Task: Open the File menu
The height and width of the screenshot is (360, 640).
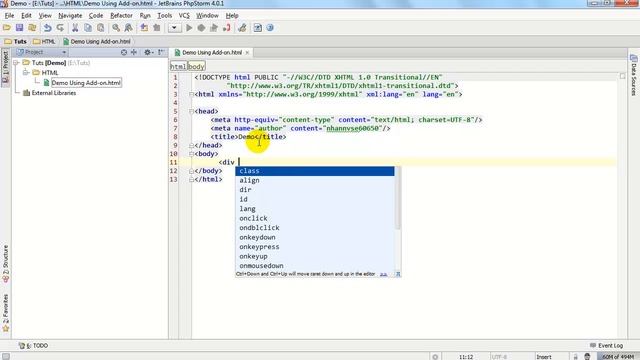Action: click(x=9, y=16)
